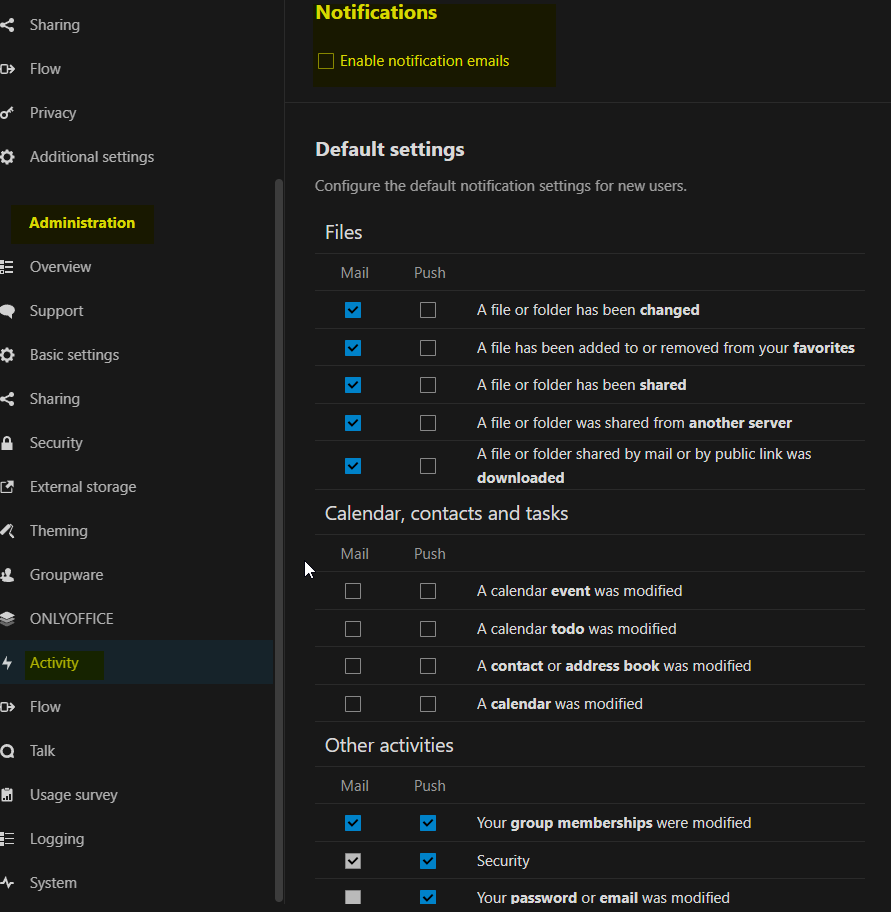Screen dimensions: 891x912
Task: Click the Usage survey icon
Action: (7, 795)
